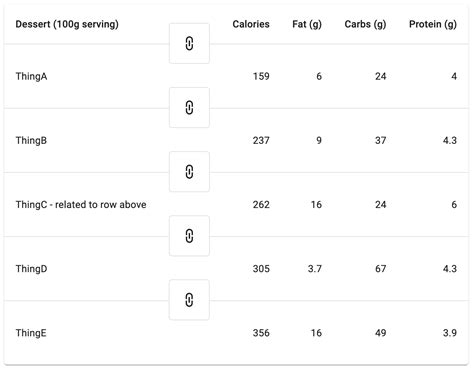Click ThingC - related to row above
This screenshot has height=373, width=474.
pyautogui.click(x=81, y=204)
